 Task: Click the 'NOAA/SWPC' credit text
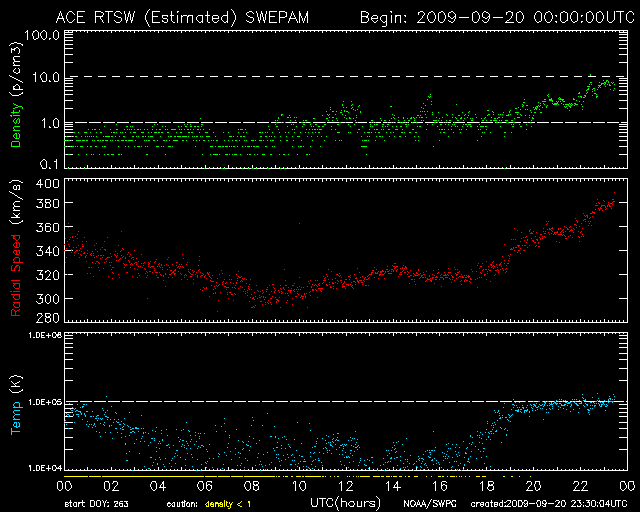click(429, 504)
